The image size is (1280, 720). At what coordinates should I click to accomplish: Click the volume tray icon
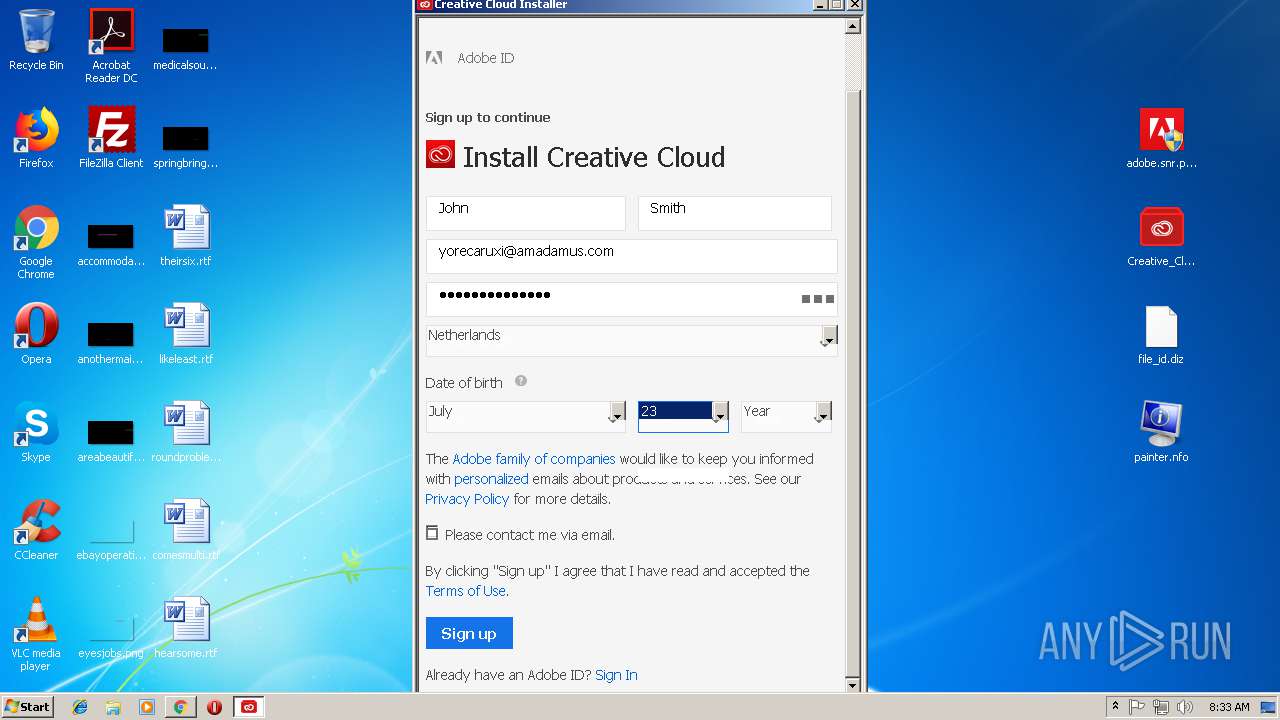coord(1185,707)
